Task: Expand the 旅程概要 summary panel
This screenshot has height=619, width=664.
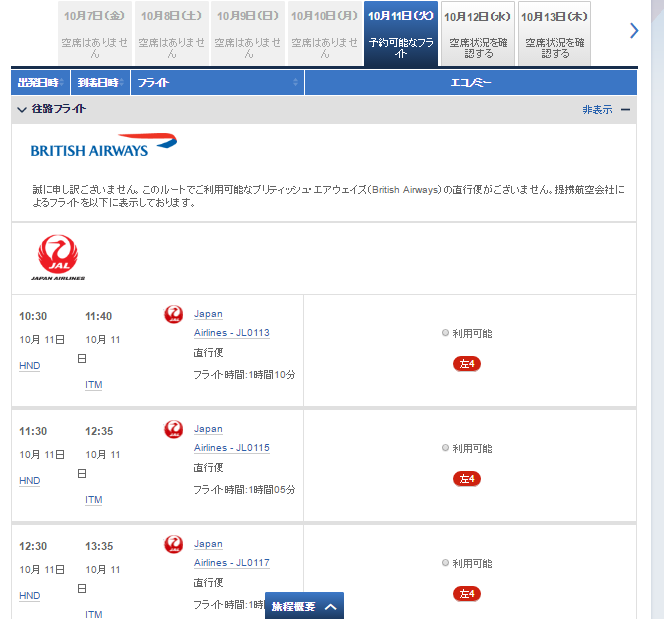Action: point(304,606)
